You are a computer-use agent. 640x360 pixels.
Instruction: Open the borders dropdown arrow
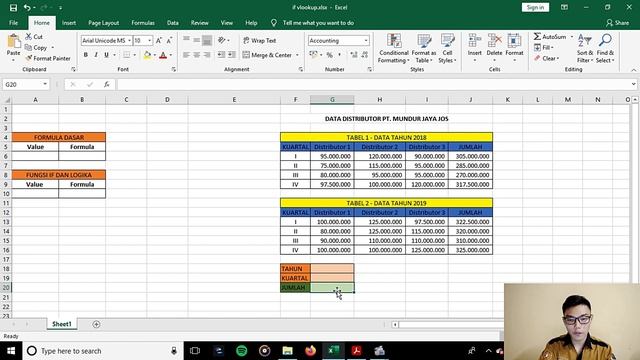point(134,55)
